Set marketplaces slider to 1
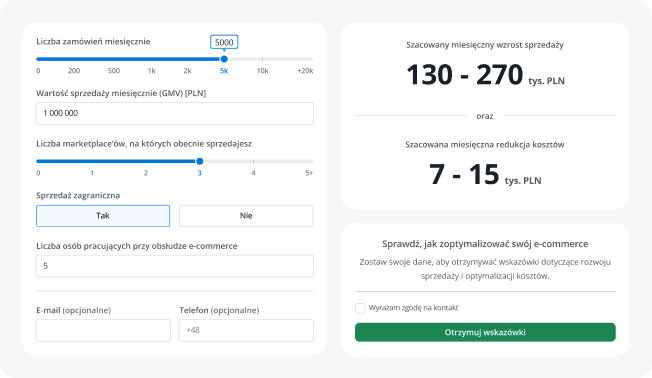The height and width of the screenshot is (378, 652). pos(92,161)
